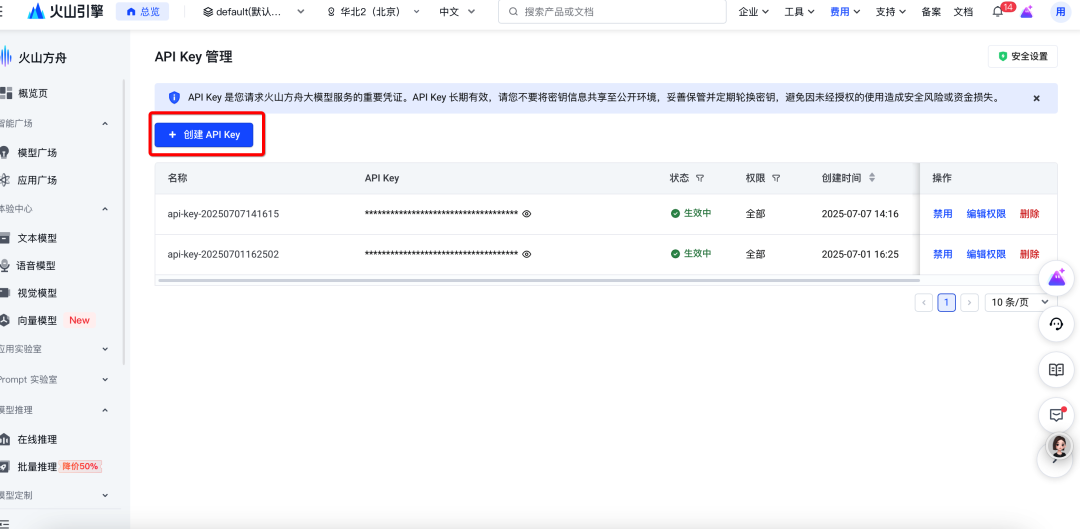Open 安全设置
This screenshot has height=529, width=1080.
pos(1023,56)
